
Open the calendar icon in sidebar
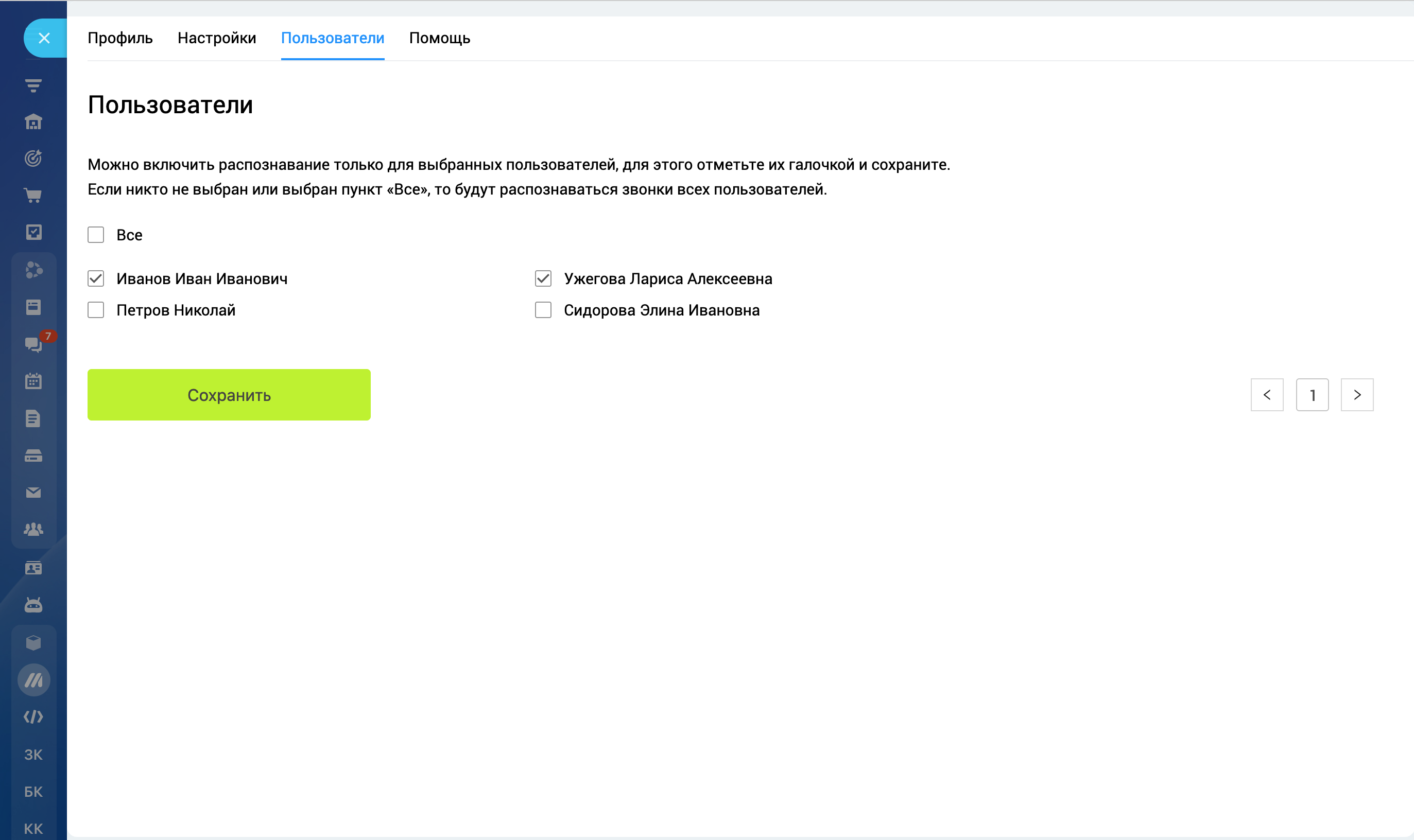click(x=33, y=381)
